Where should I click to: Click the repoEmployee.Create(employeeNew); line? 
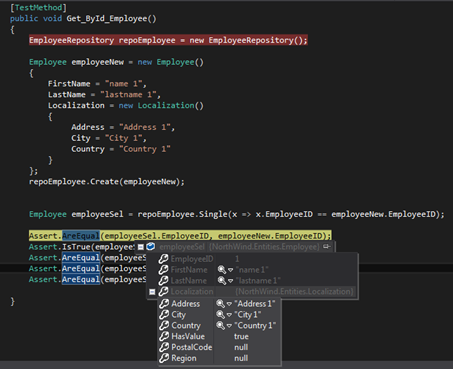(107, 182)
